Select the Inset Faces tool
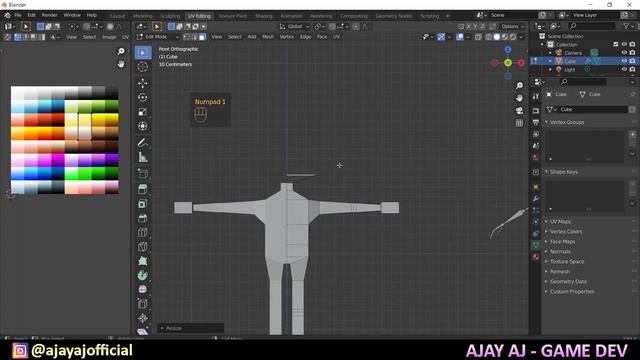 [143, 204]
